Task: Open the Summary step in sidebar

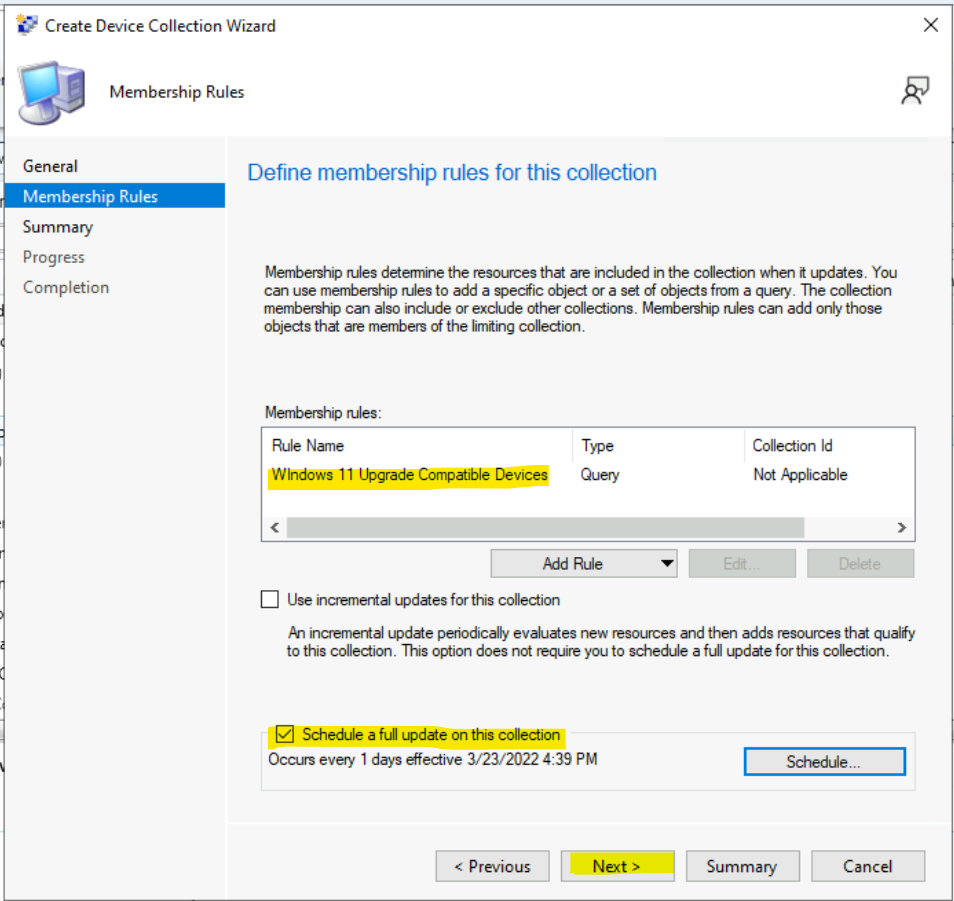Action: click(x=58, y=227)
